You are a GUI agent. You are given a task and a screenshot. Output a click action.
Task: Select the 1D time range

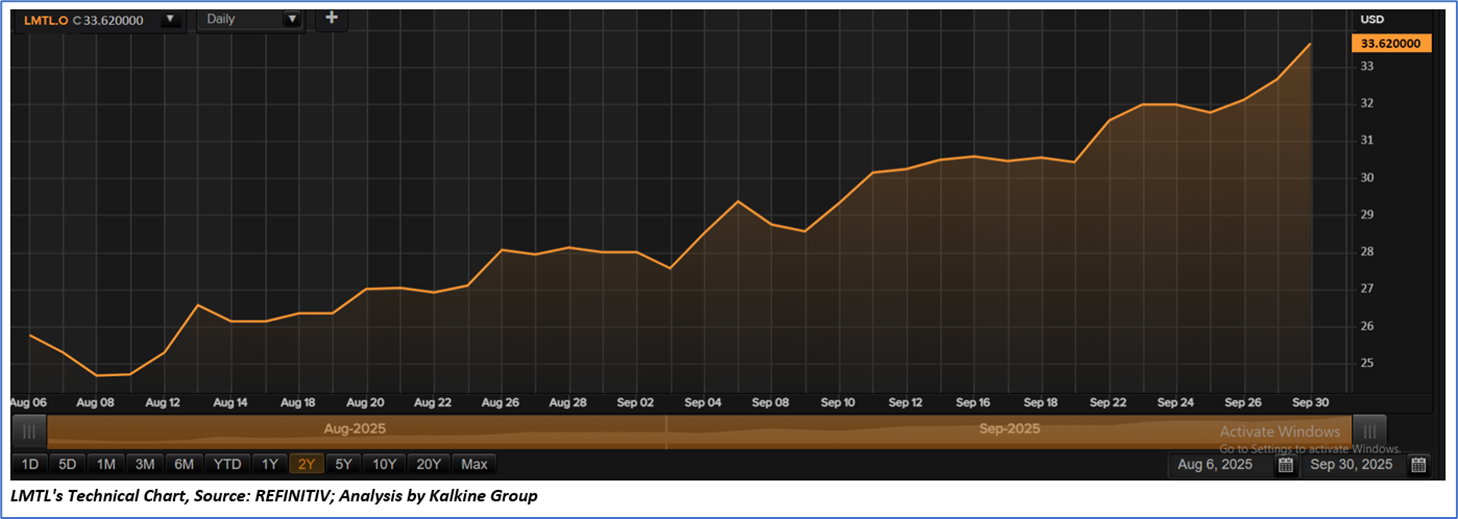point(30,464)
